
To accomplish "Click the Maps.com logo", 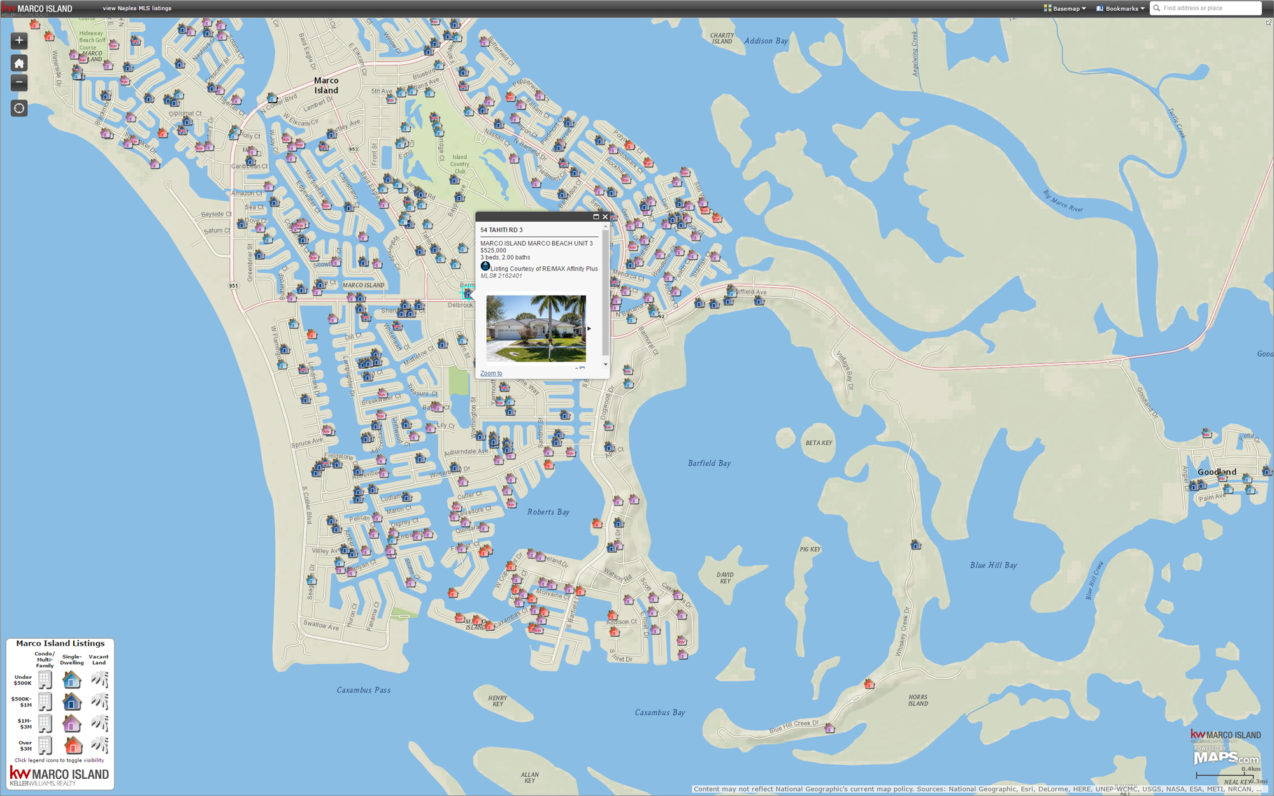I will coord(1226,758).
